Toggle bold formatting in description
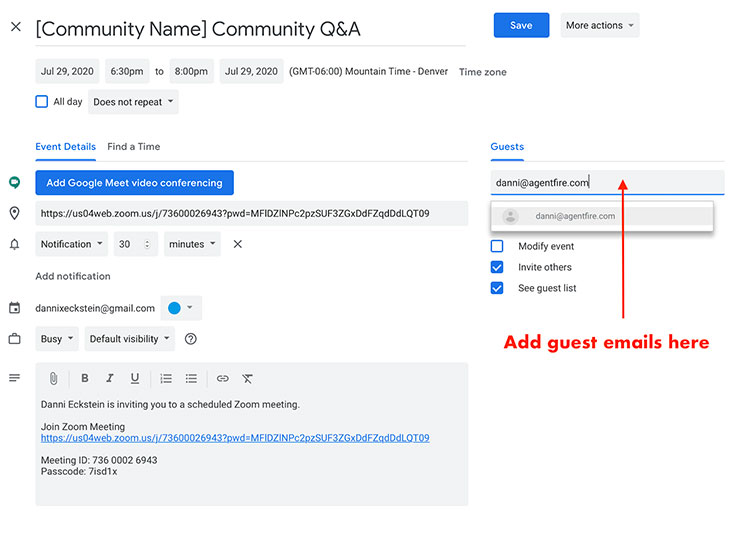 [85, 379]
